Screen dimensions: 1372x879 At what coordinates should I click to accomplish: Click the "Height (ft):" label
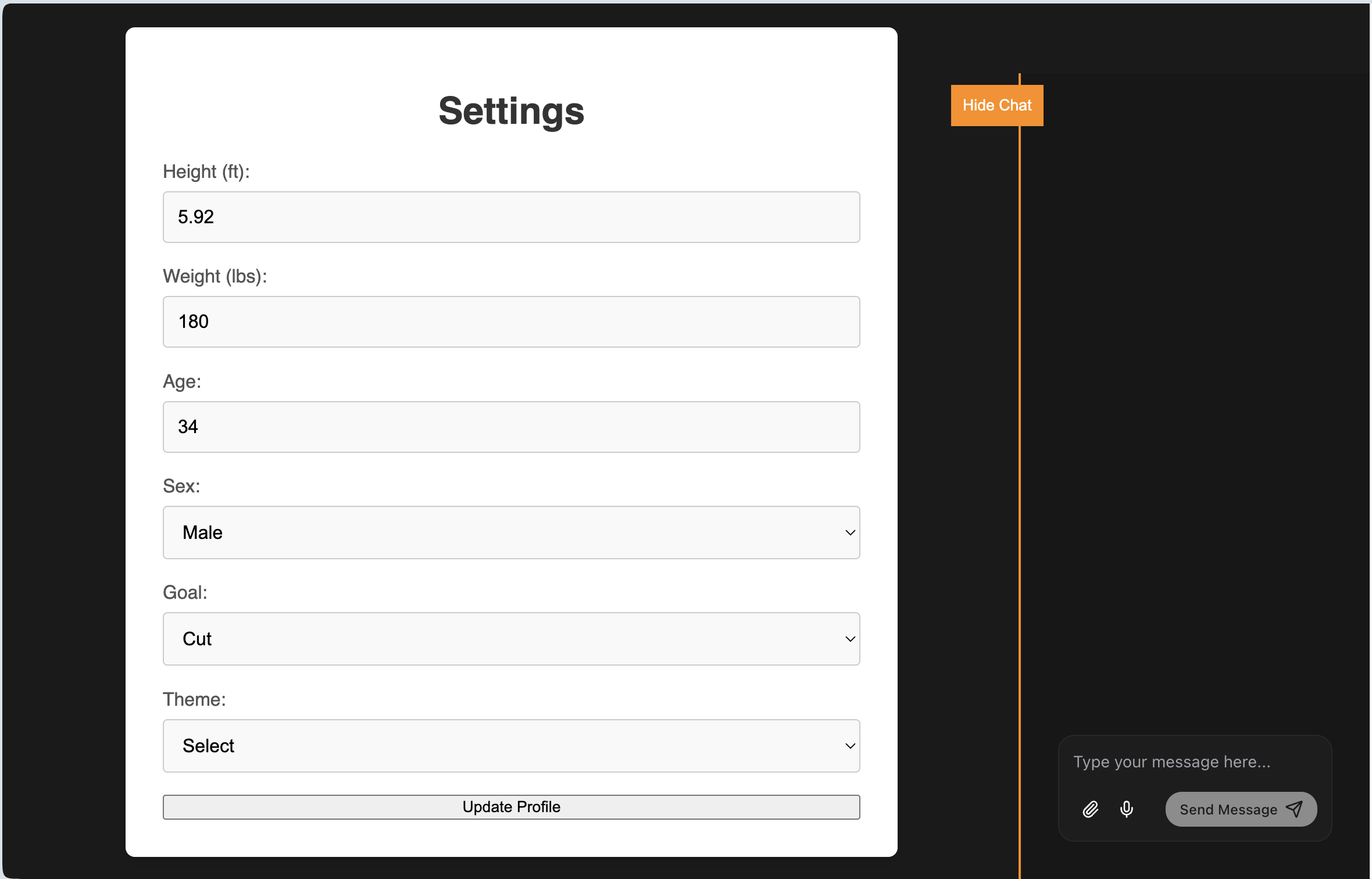tap(206, 171)
